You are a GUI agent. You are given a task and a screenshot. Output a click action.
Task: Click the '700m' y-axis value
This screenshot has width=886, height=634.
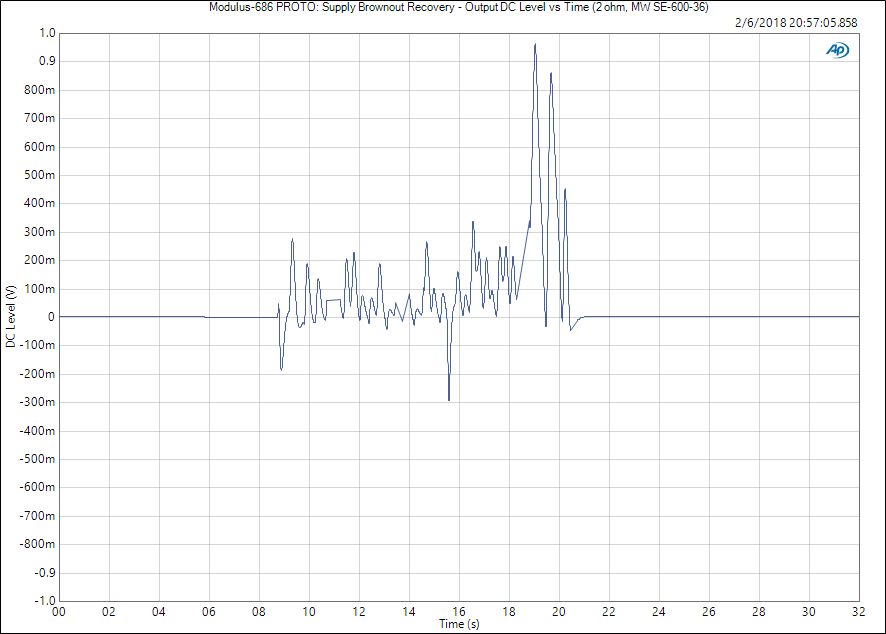(x=40, y=118)
